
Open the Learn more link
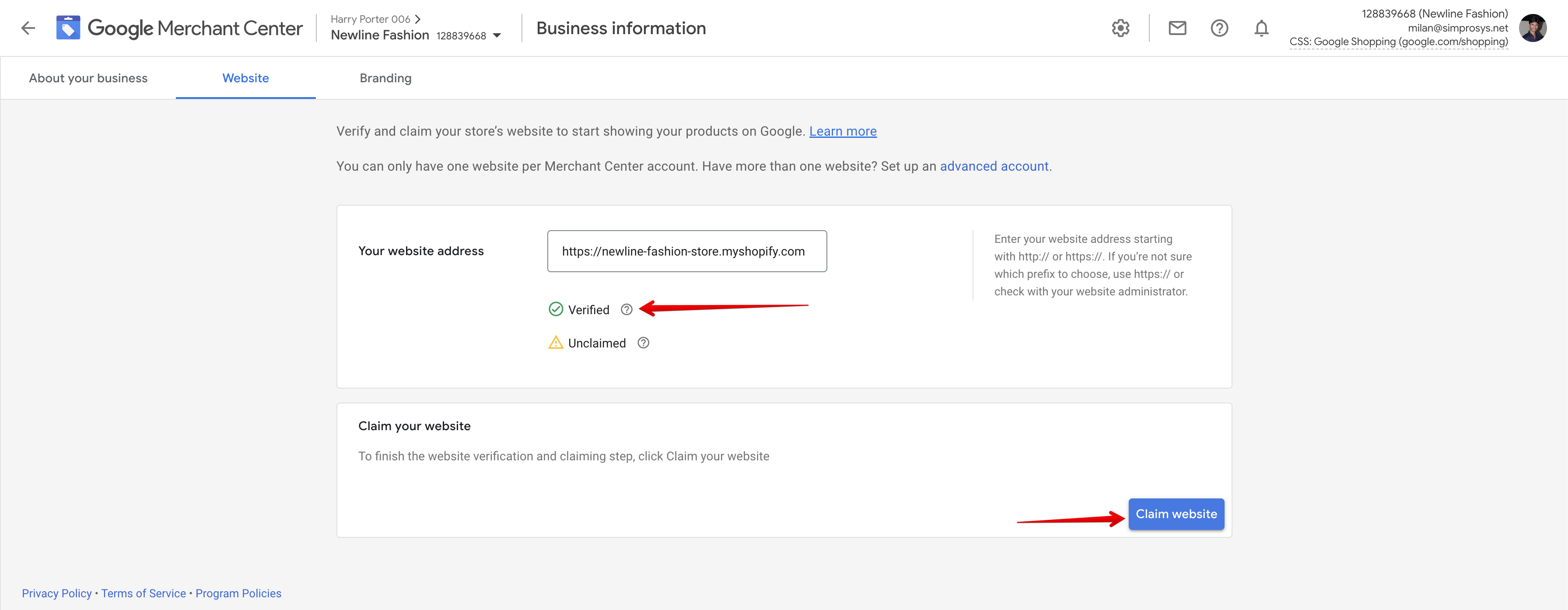pos(843,131)
